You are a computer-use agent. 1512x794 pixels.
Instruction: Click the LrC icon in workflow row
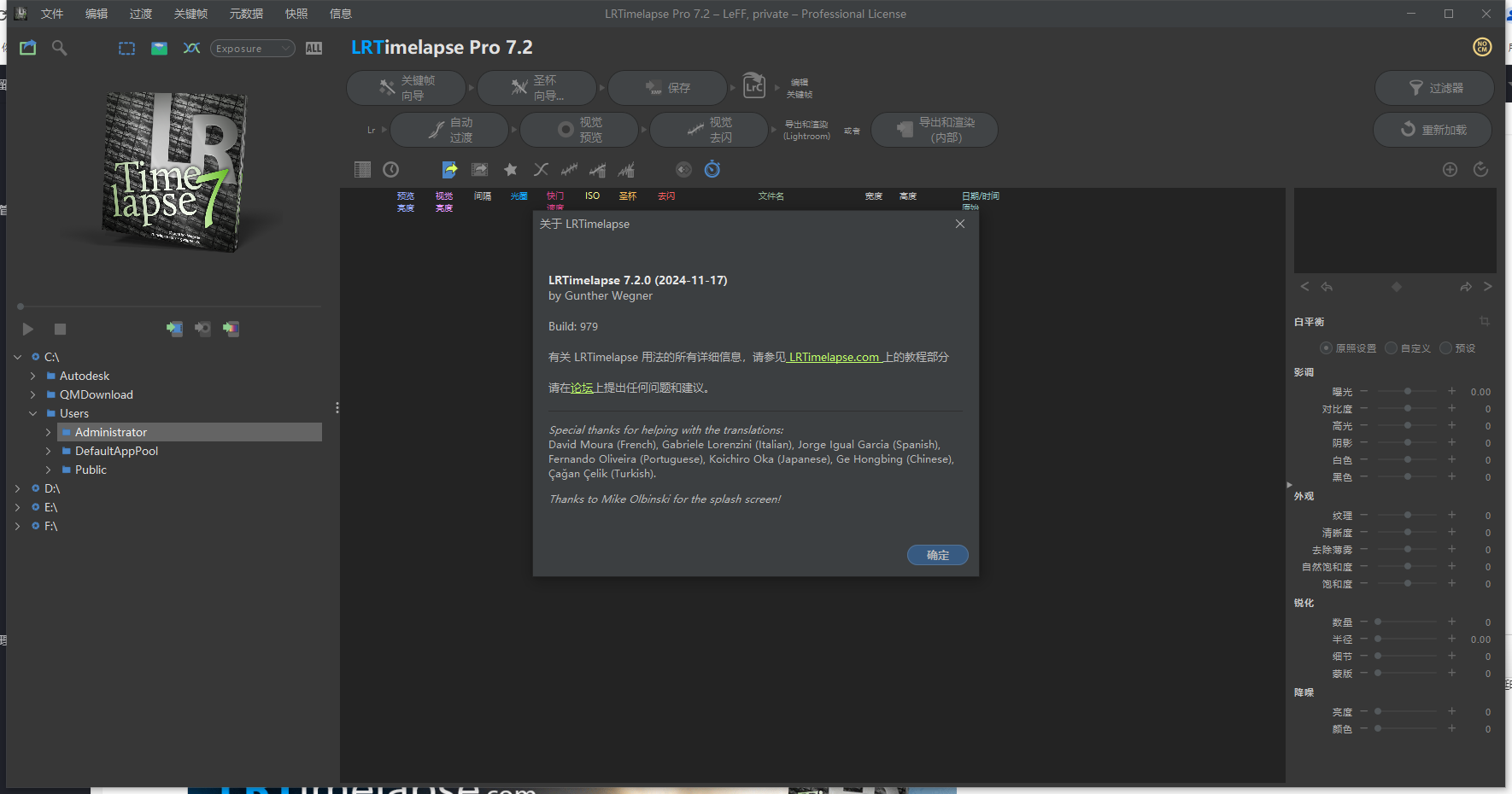[754, 86]
